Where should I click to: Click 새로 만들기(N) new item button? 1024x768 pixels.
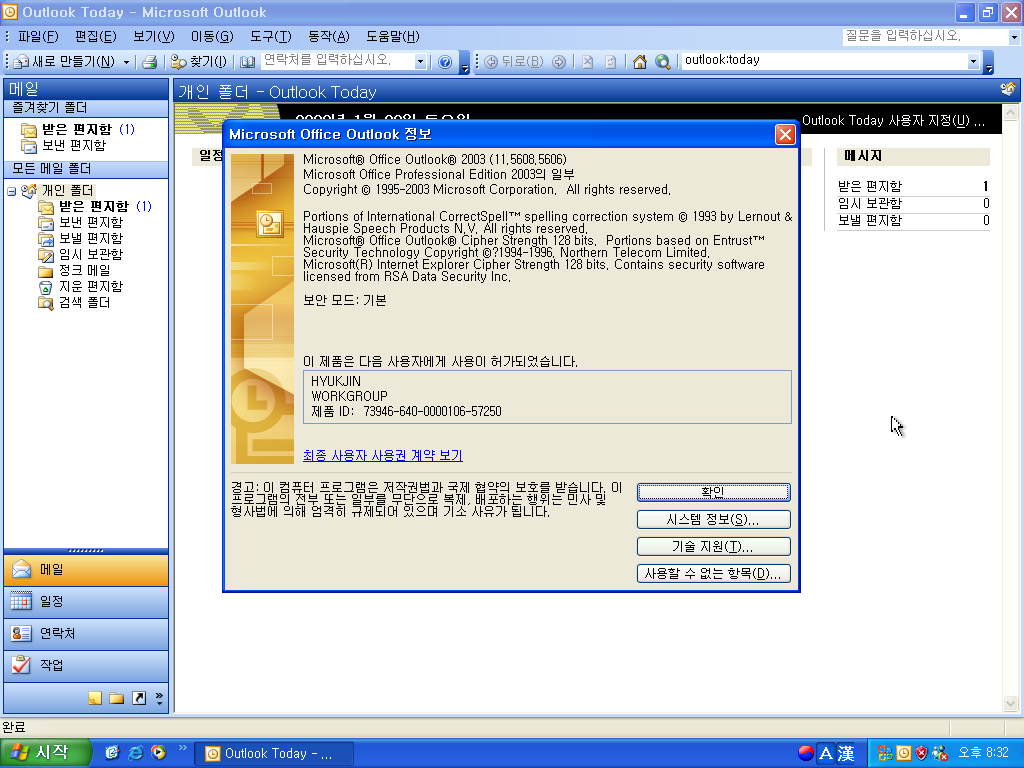click(x=64, y=62)
